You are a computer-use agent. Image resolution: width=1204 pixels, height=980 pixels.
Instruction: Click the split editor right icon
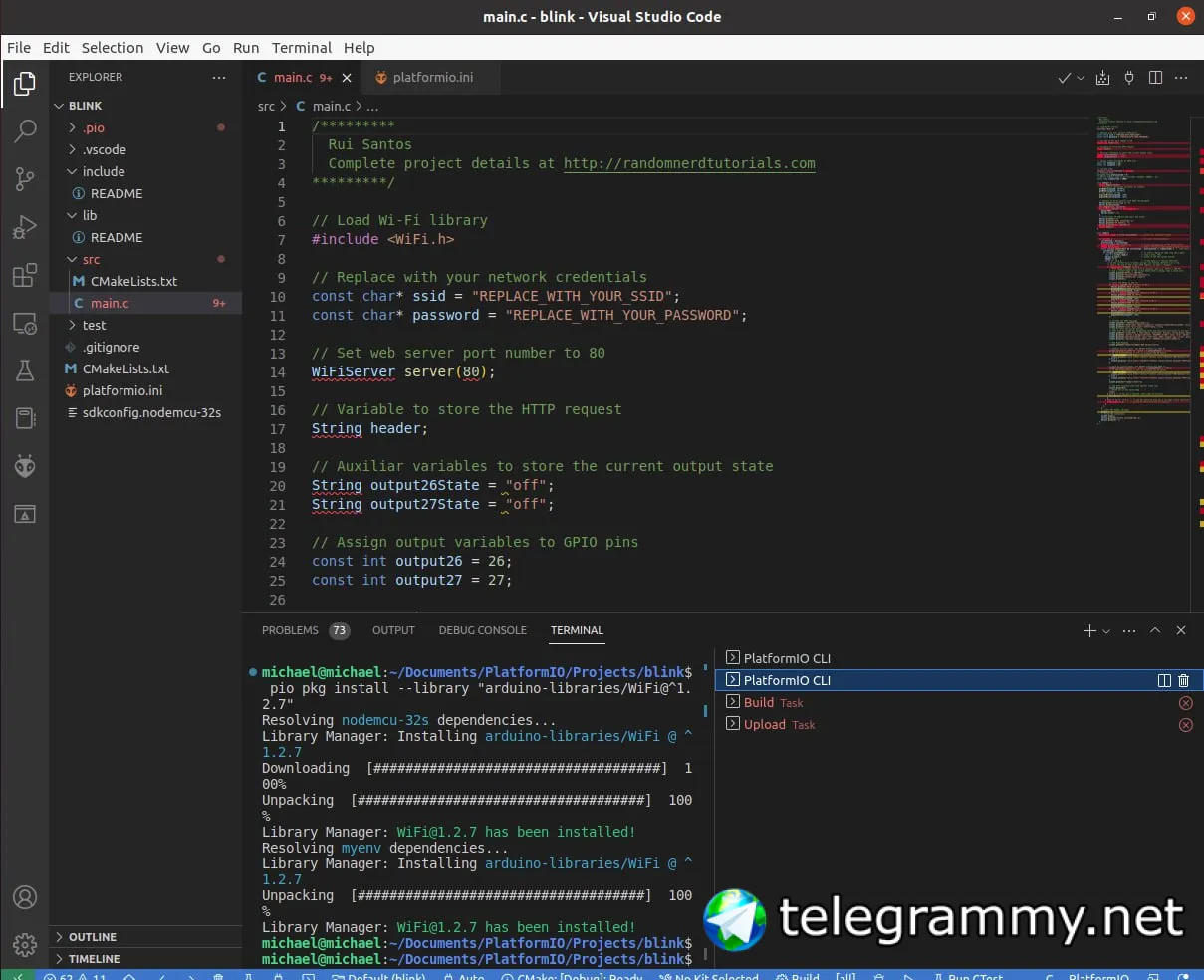point(1155,78)
